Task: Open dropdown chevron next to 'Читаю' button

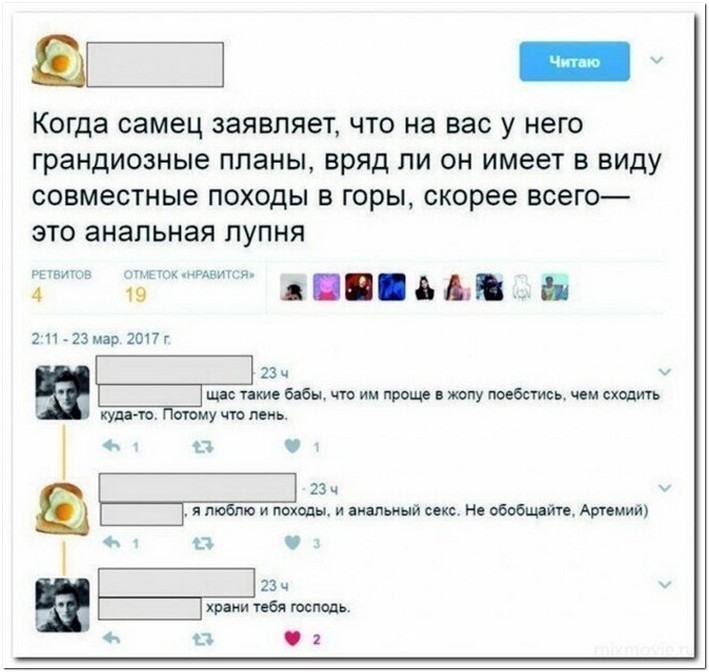Action: (x=657, y=60)
